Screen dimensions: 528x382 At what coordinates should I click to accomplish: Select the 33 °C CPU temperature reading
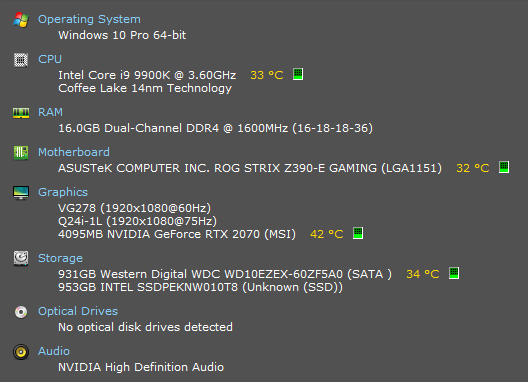(267, 75)
